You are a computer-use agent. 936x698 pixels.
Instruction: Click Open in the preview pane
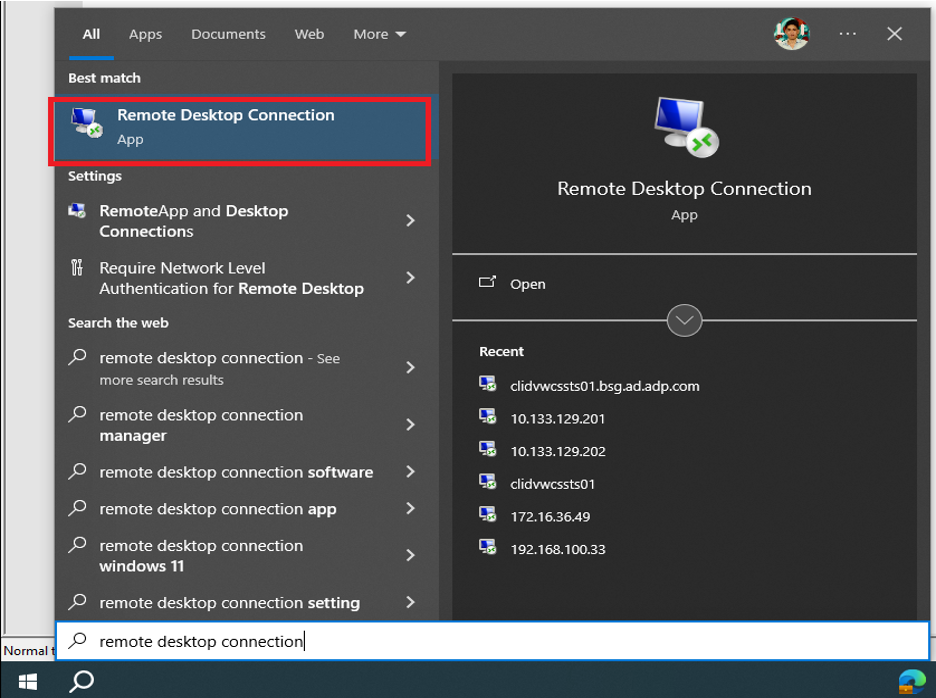click(528, 284)
